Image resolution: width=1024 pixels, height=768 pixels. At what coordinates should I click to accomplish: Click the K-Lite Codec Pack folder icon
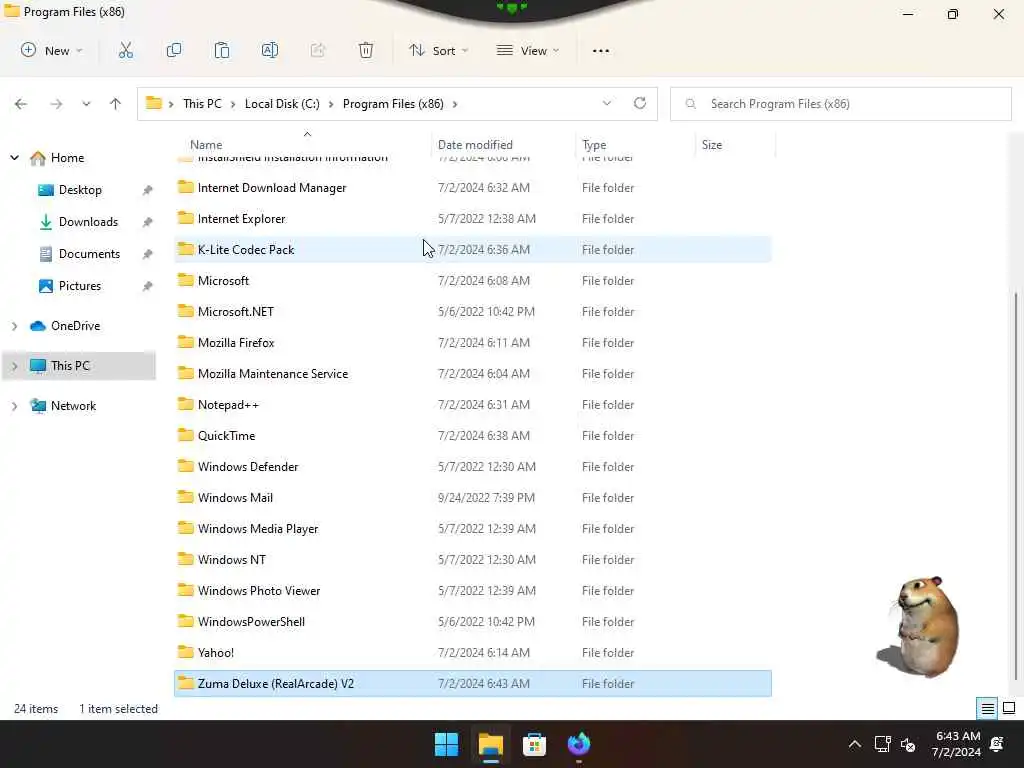click(x=185, y=249)
